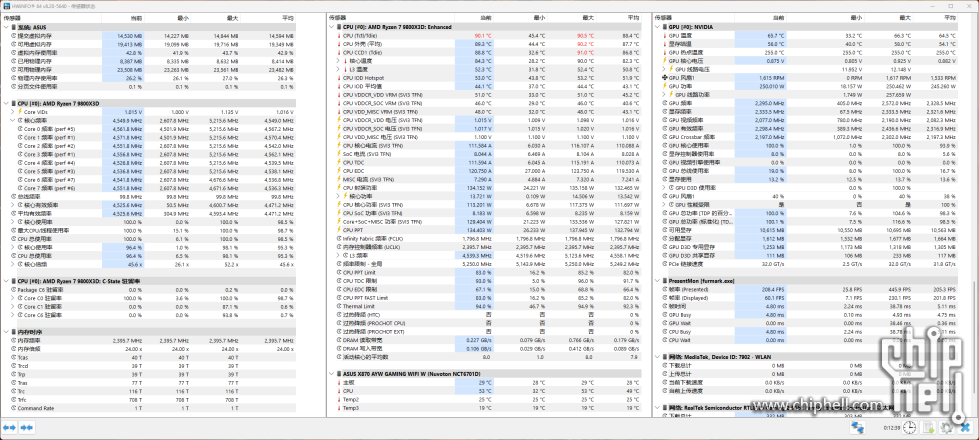Click chip icon of 系统: ASUS group
Screen dimensions: 979x440
12,27
